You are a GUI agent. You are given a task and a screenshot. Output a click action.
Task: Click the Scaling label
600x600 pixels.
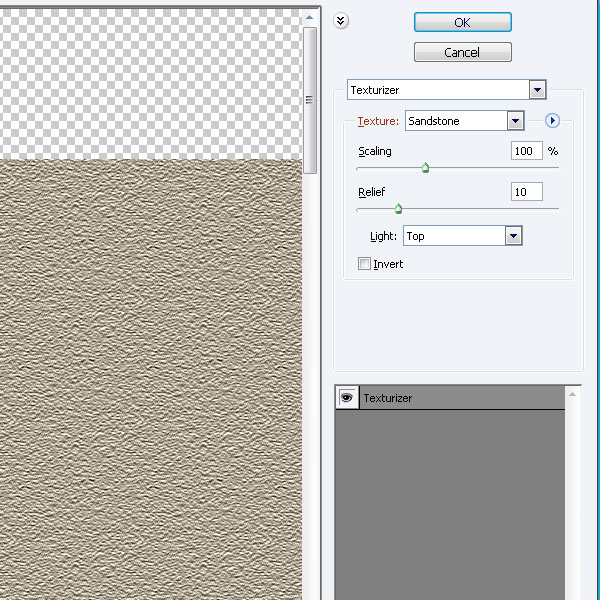[x=375, y=152]
